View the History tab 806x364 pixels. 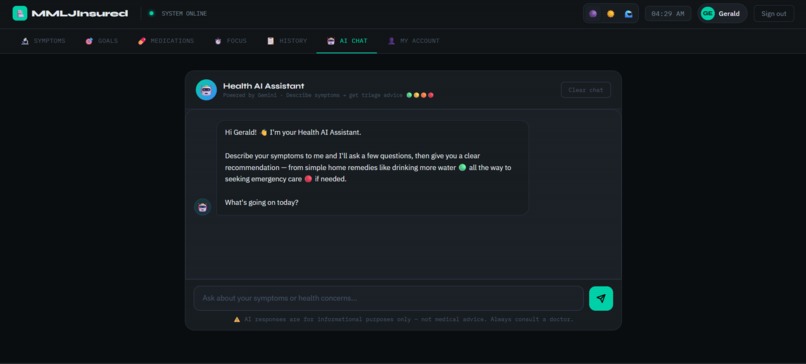click(287, 41)
